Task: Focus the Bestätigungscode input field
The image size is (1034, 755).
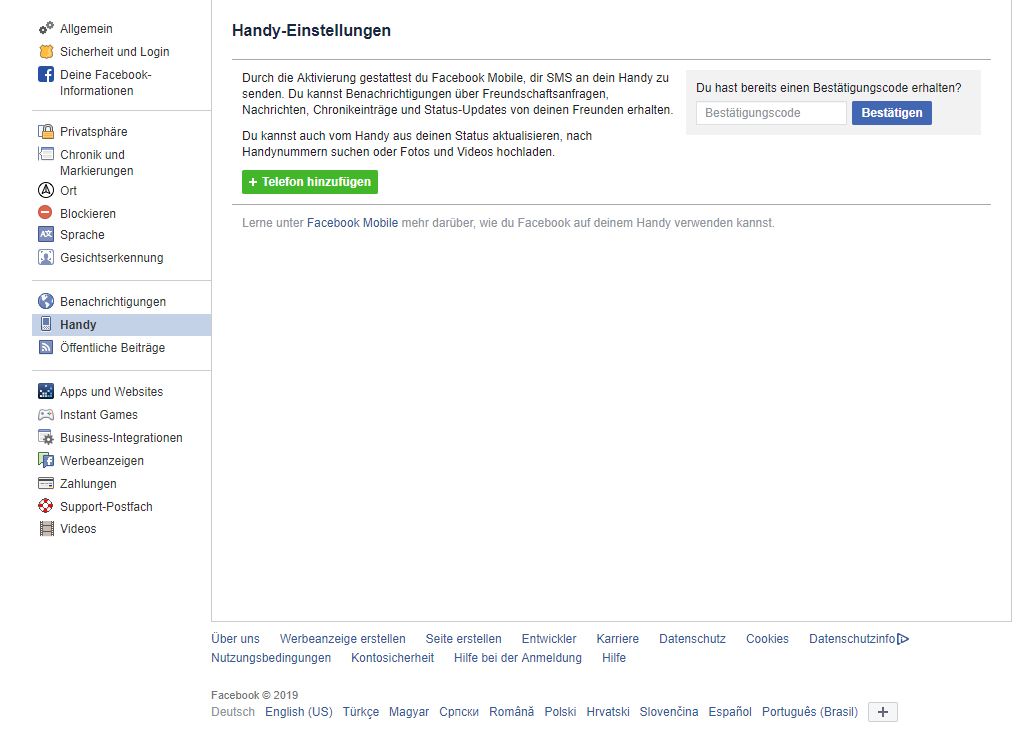Action: pos(771,113)
